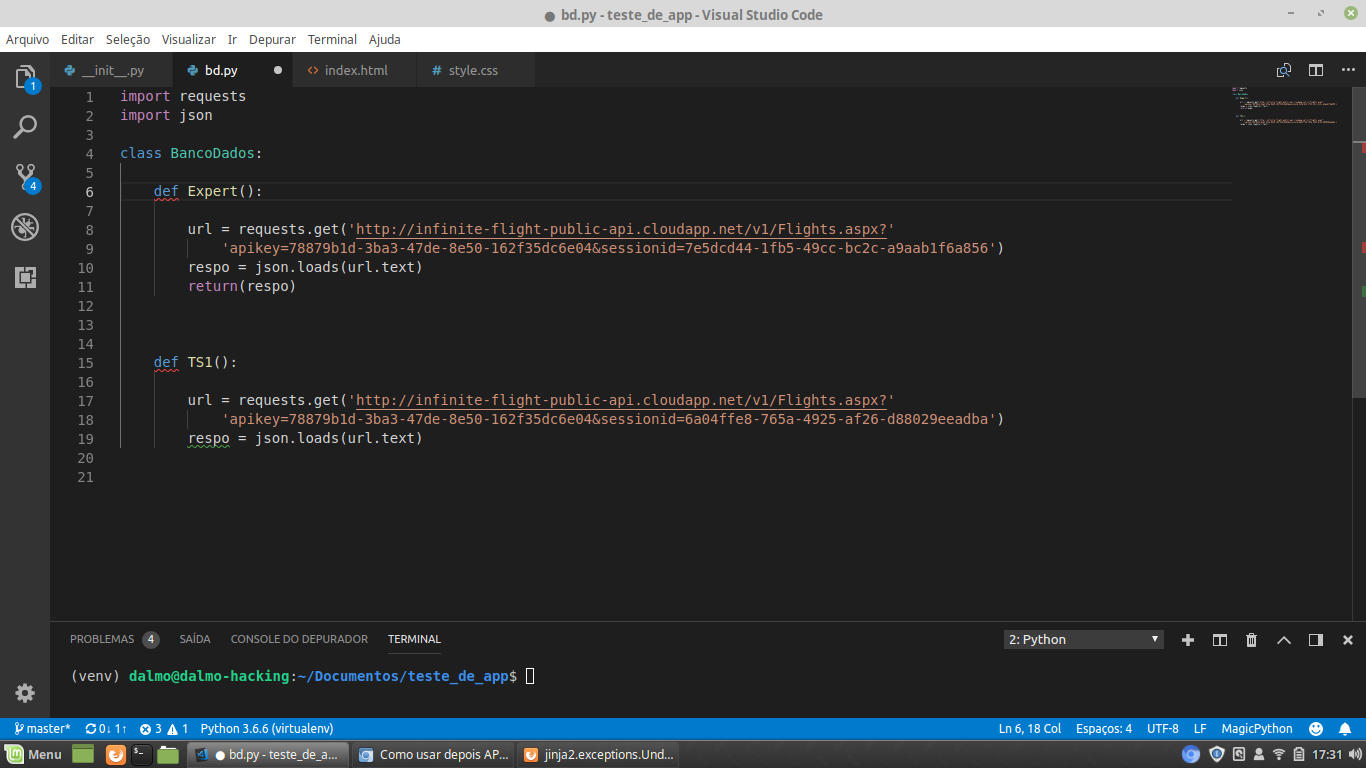Viewport: 1366px width, 768px height.
Task: Click Ln 6, Col 18 go-to-line indicator
Action: 1030,729
